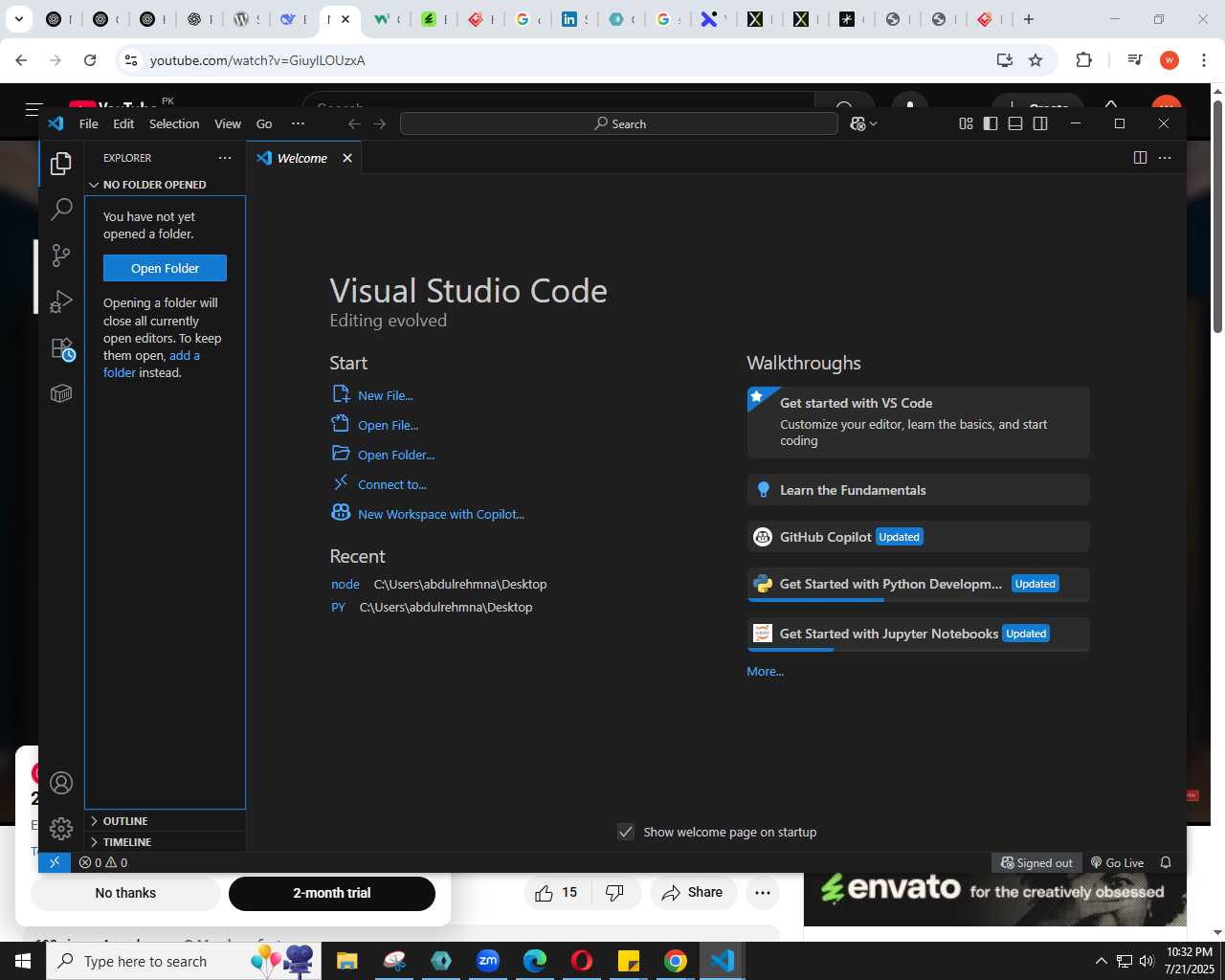The height and width of the screenshot is (980, 1225).
Task: Open the Search view in activity bar
Action: point(61,209)
